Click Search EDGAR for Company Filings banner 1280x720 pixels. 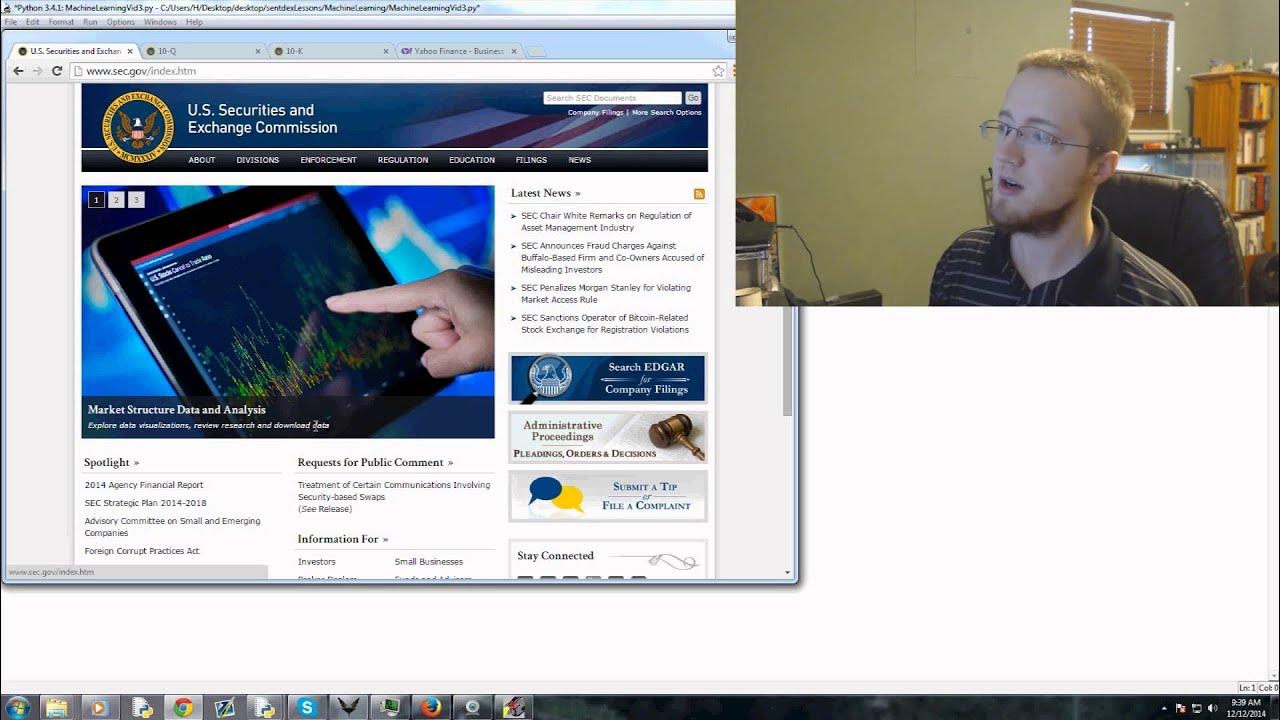tap(608, 378)
